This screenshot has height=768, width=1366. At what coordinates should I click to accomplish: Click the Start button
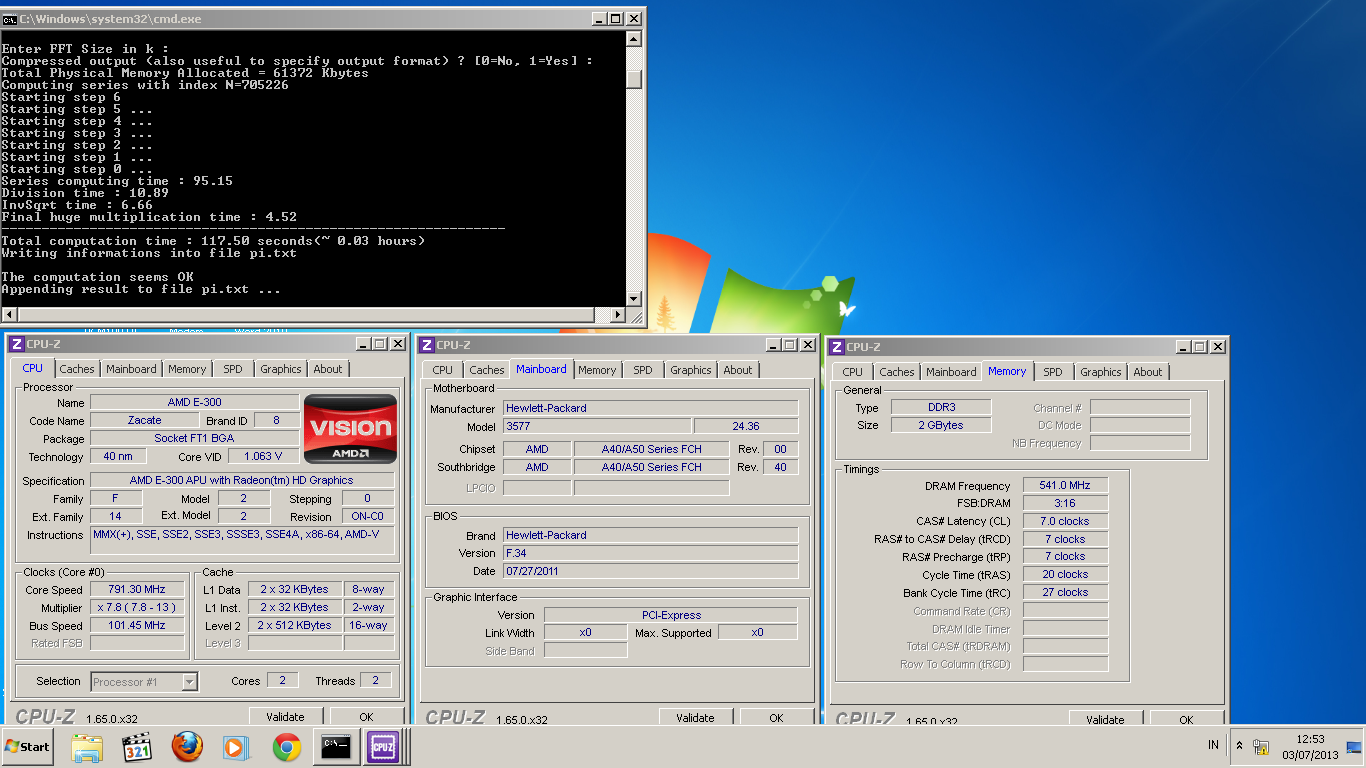click(x=28, y=747)
